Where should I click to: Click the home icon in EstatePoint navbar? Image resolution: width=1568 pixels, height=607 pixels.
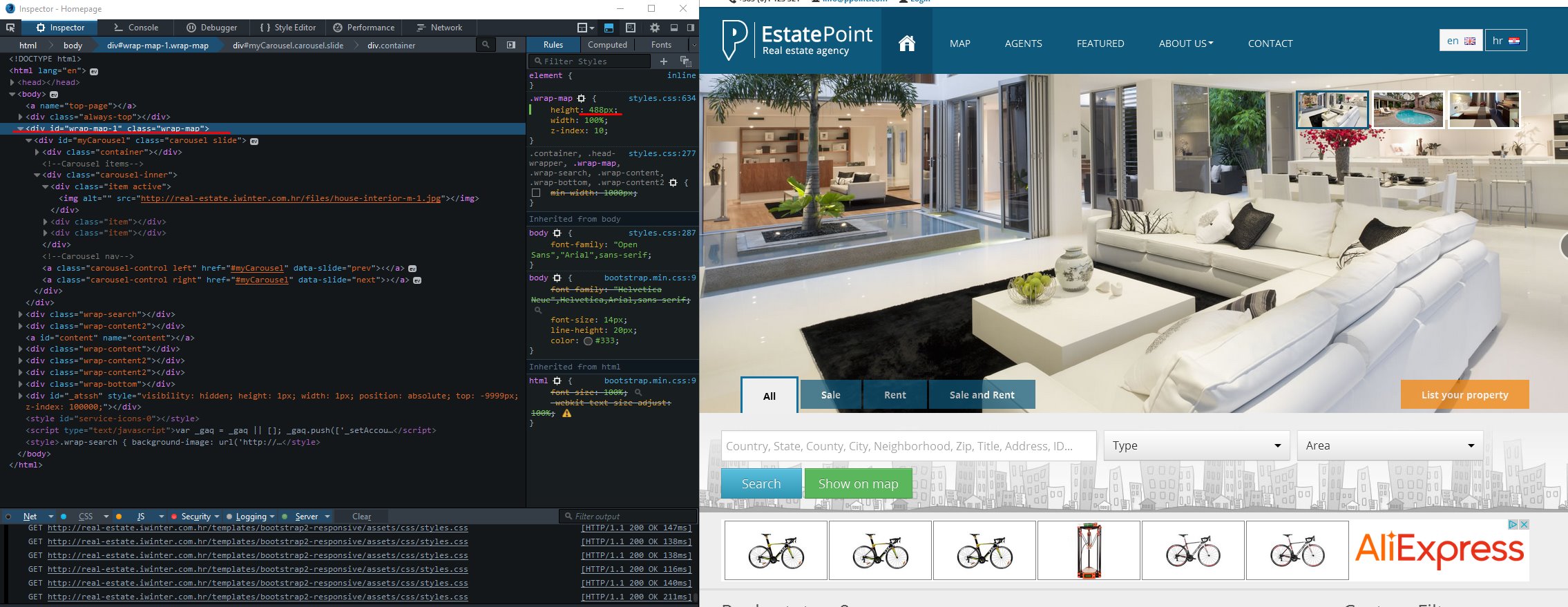click(x=907, y=44)
